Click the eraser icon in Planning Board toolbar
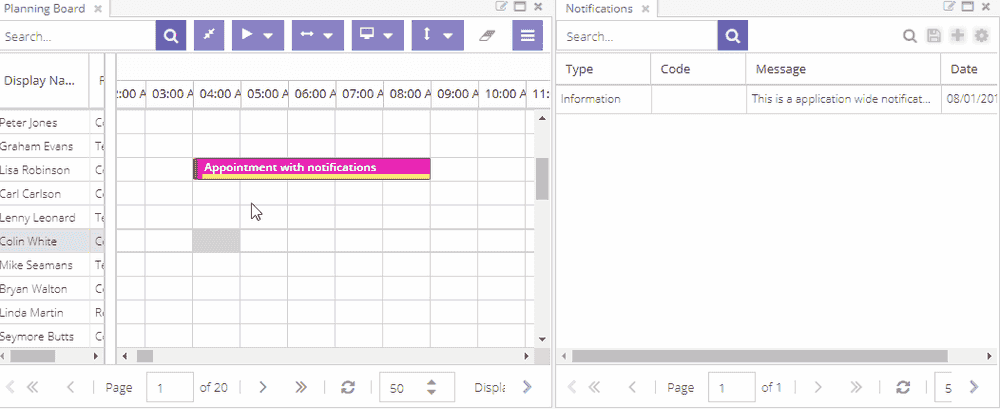 [x=487, y=36]
